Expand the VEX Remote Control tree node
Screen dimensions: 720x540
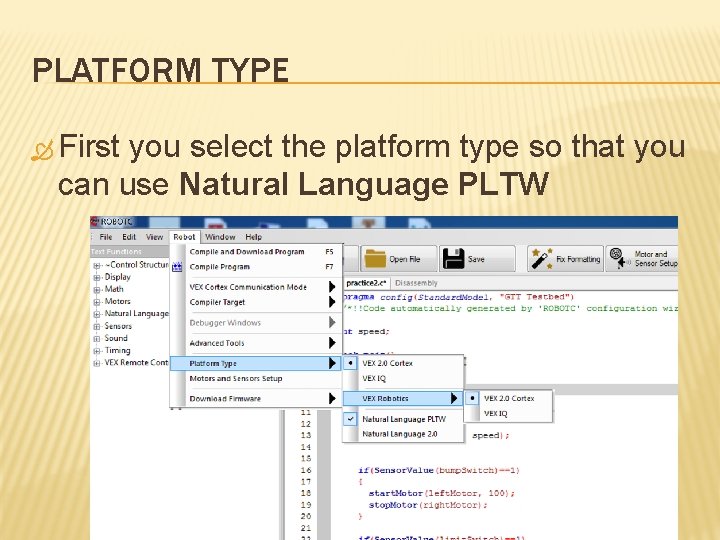click(x=96, y=363)
